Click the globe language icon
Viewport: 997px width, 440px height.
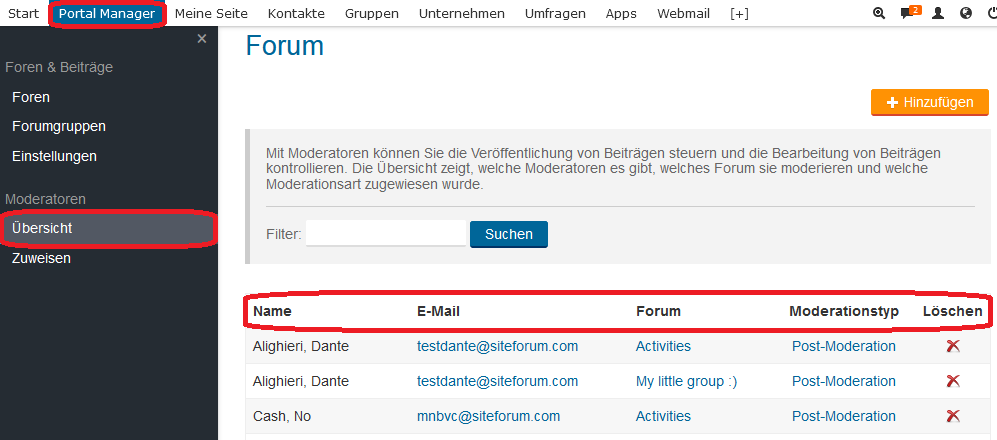coord(965,13)
